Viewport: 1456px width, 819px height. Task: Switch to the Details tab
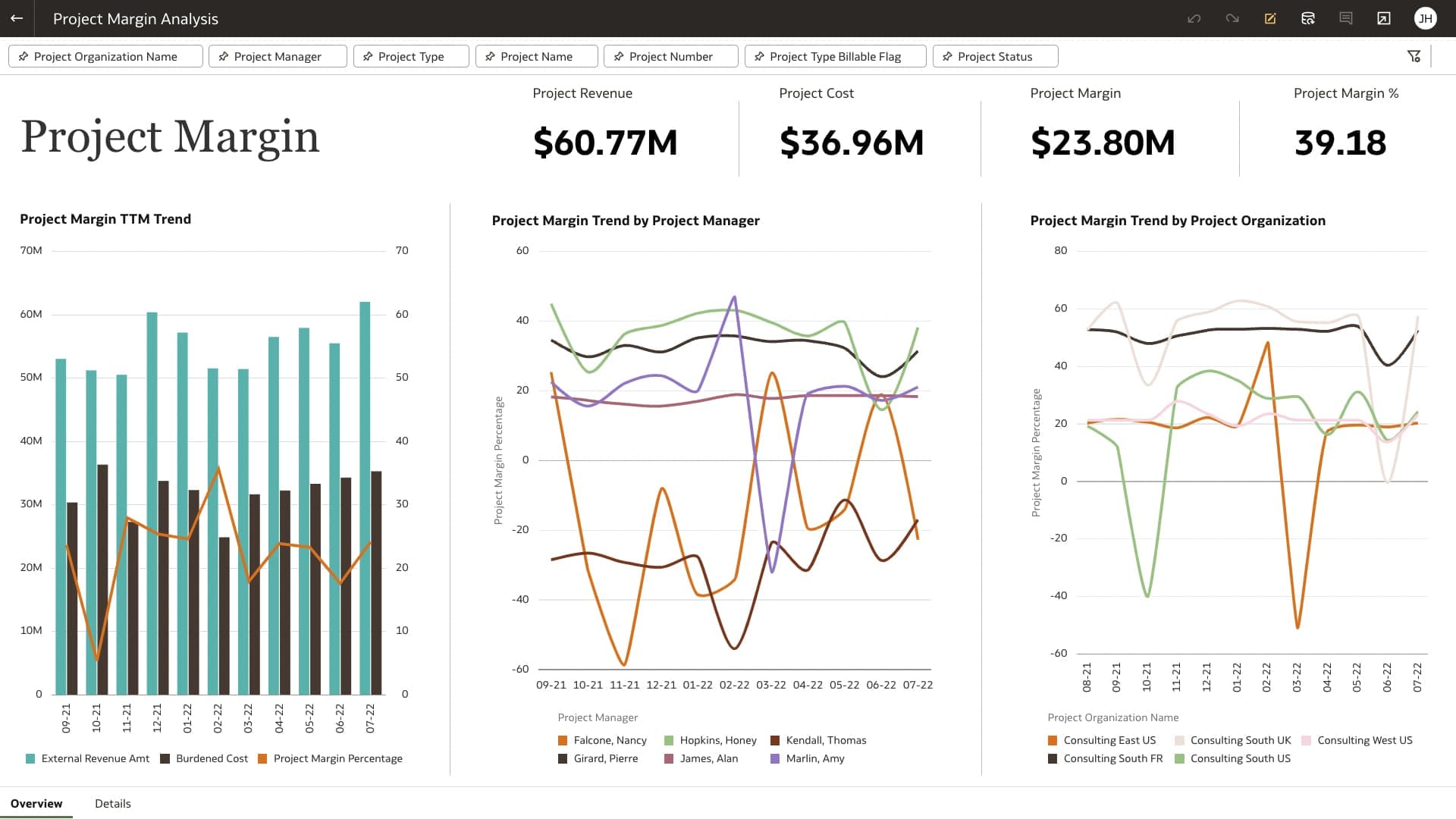pos(112,803)
